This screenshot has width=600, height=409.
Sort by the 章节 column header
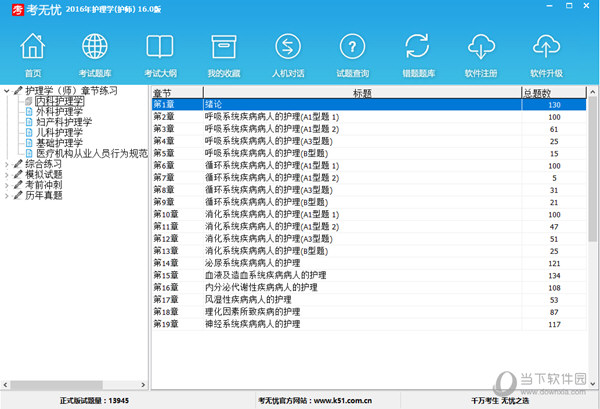(177, 93)
